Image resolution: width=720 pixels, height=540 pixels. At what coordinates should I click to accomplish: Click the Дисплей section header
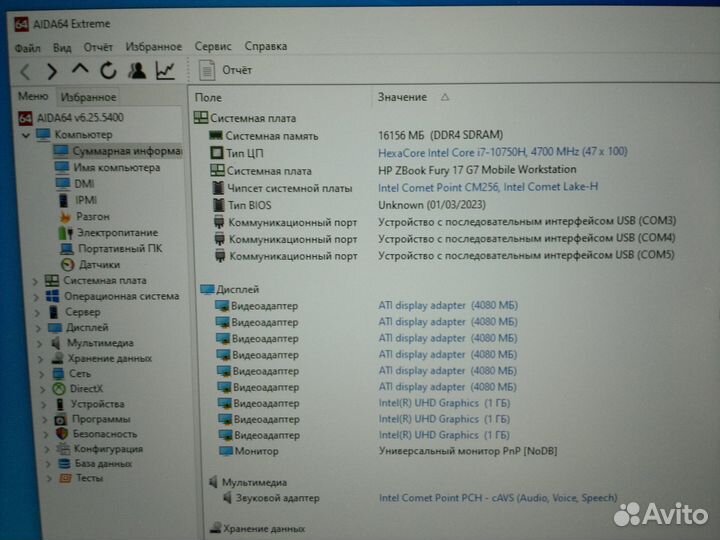coord(230,289)
